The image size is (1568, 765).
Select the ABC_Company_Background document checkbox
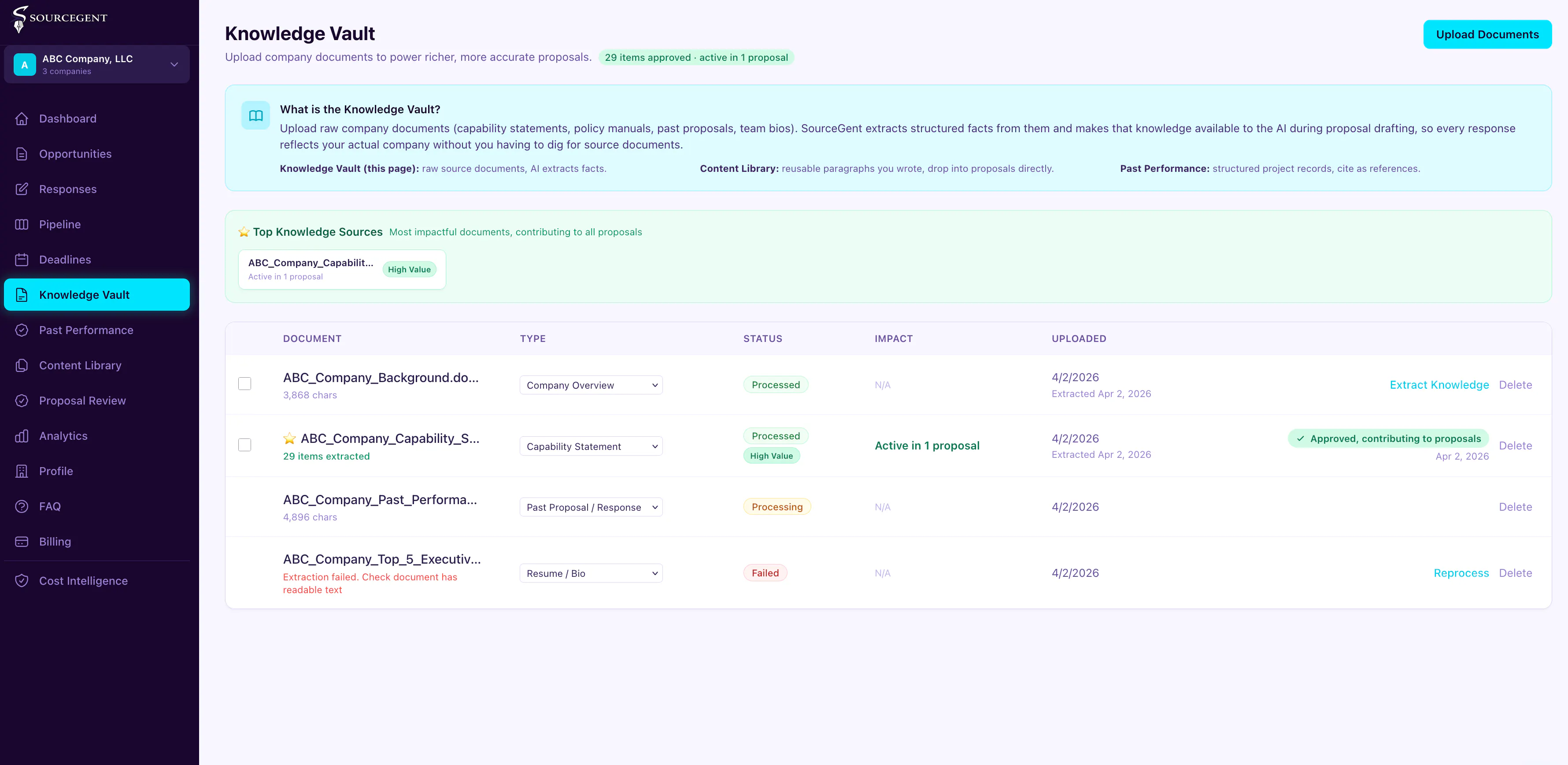[245, 384]
